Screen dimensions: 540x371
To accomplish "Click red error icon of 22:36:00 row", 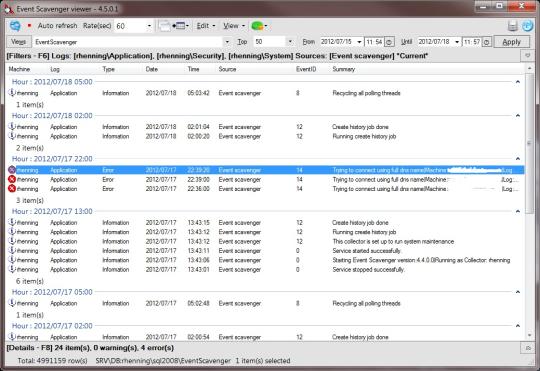I will tap(12, 188).
